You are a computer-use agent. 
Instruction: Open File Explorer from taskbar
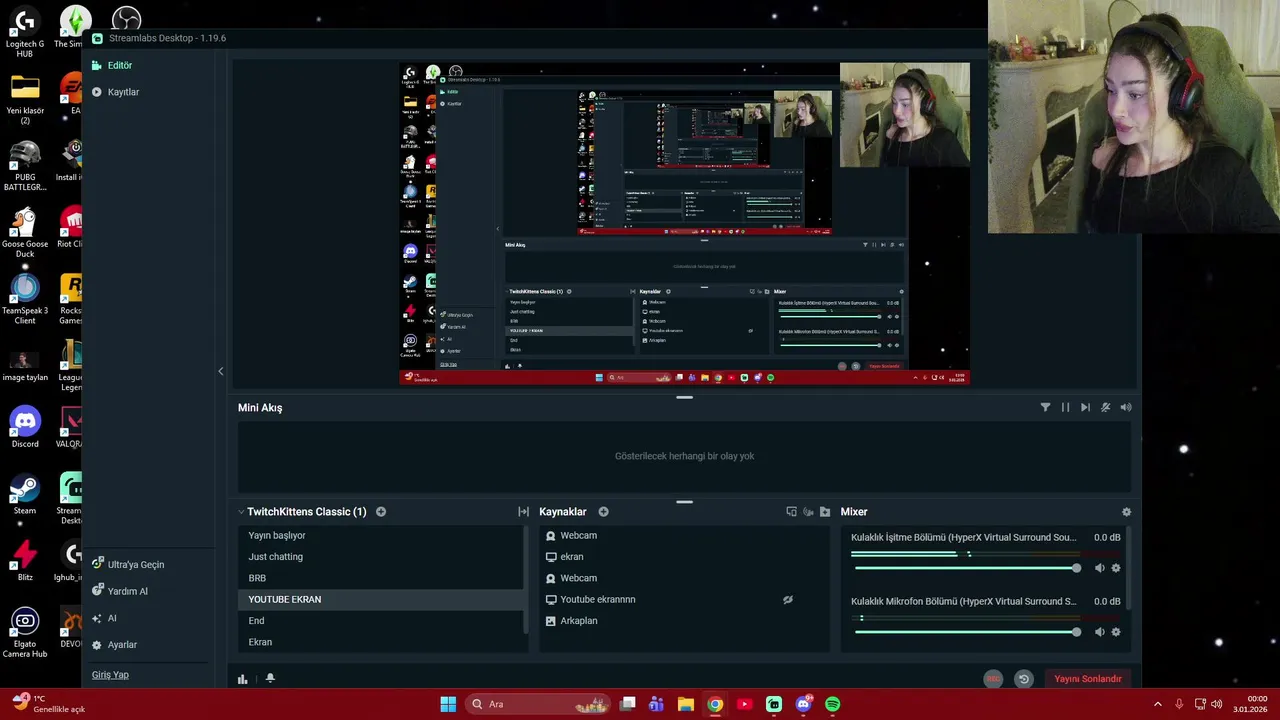tap(686, 704)
